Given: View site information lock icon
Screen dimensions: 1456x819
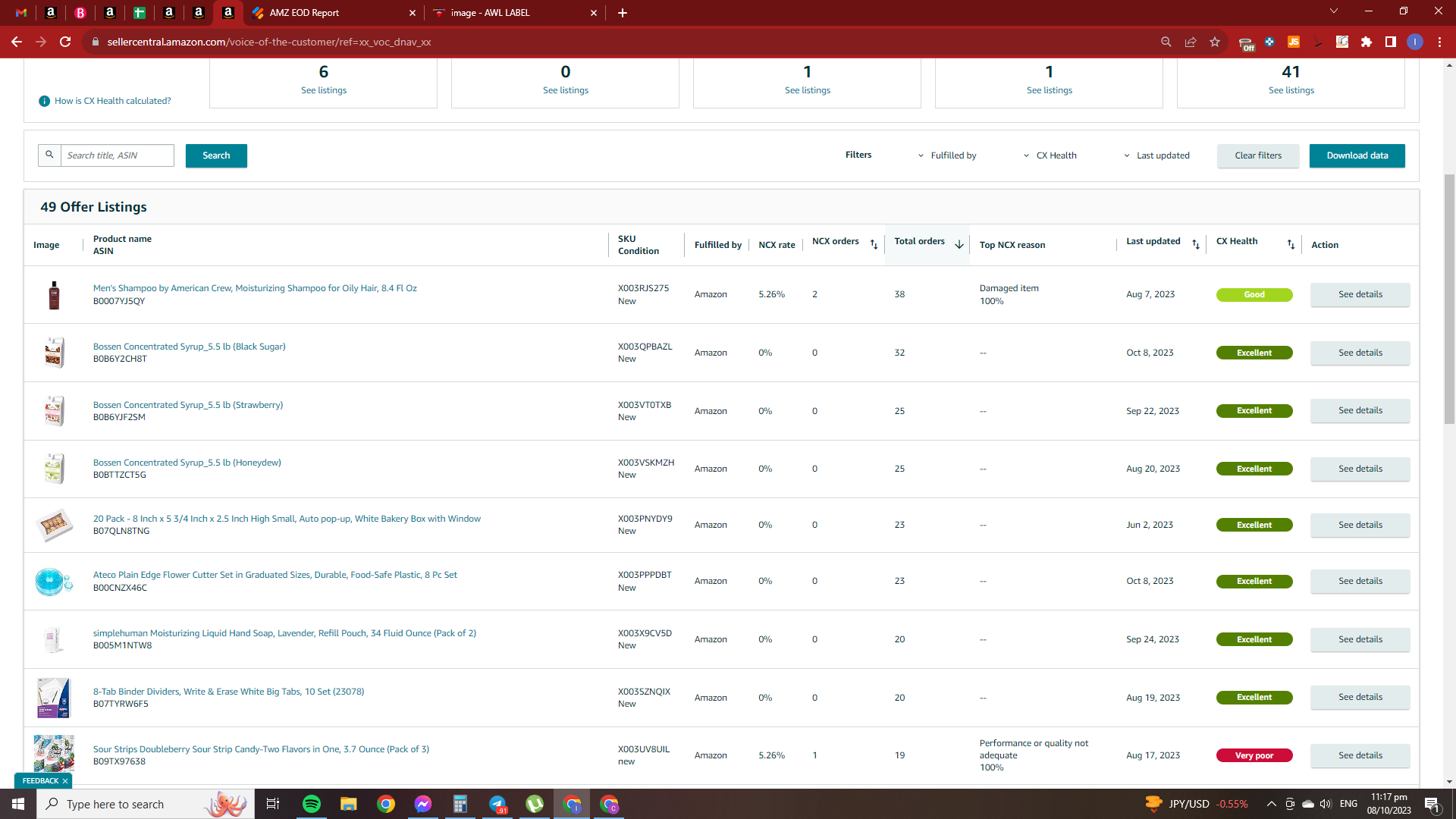Looking at the screenshot, I should tap(96, 42).
